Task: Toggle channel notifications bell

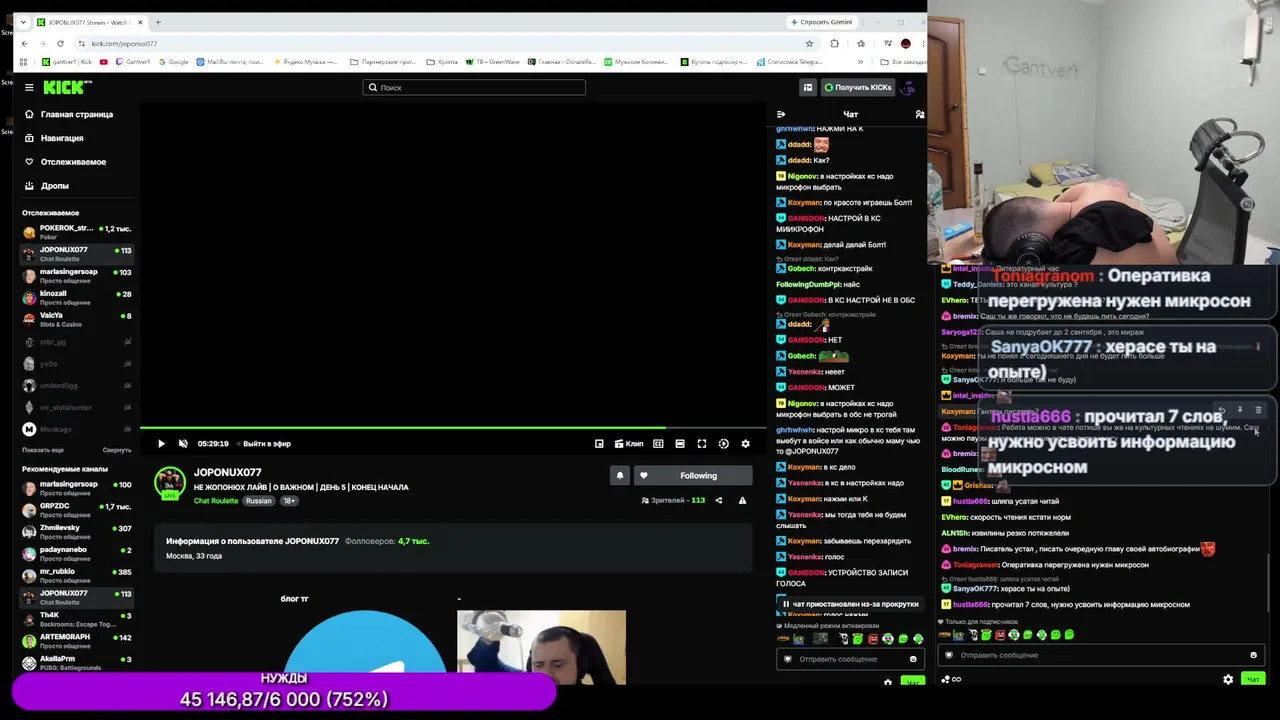Action: (x=620, y=476)
